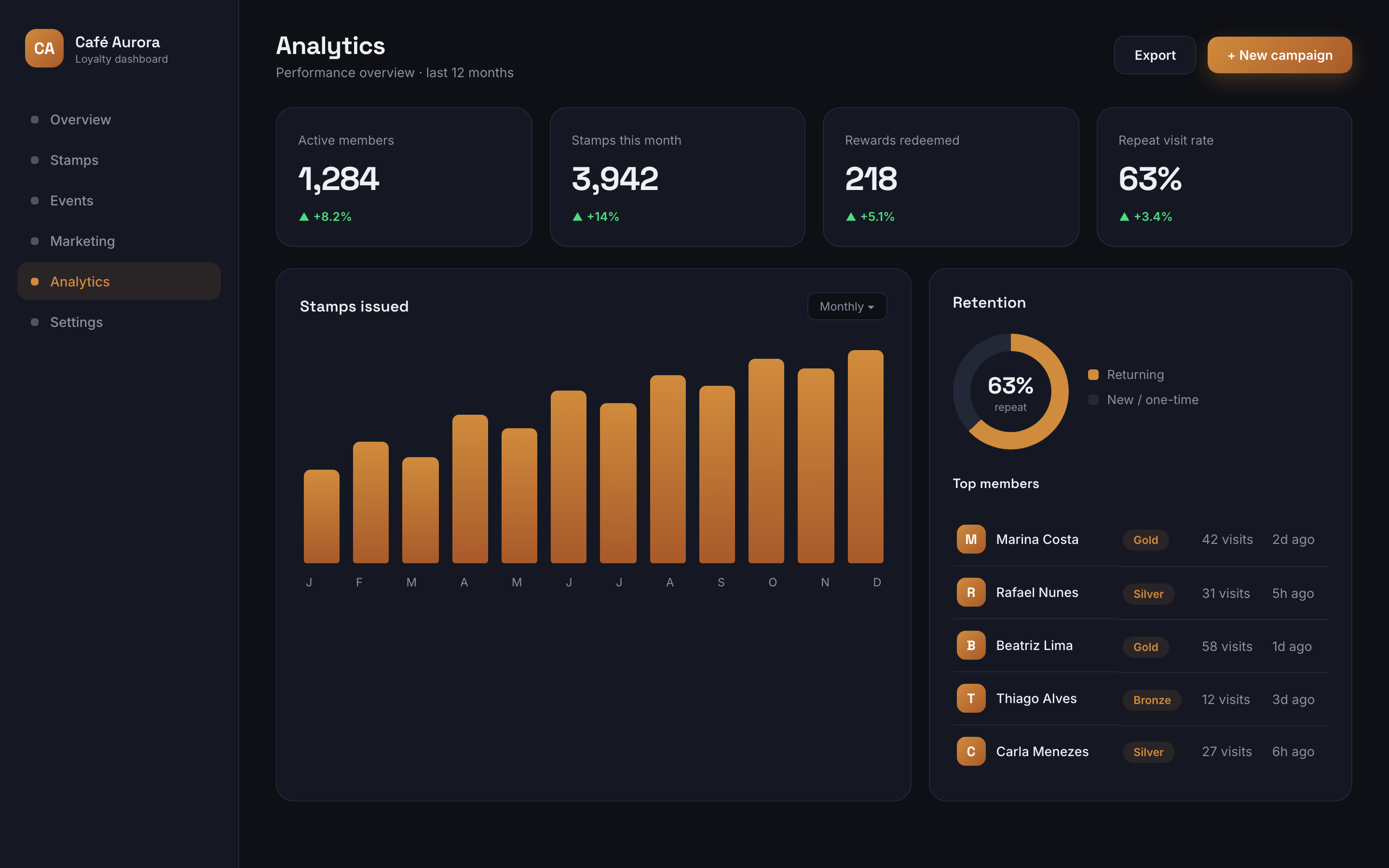Click the 31 visits value
The image size is (1389, 868).
click(1226, 594)
